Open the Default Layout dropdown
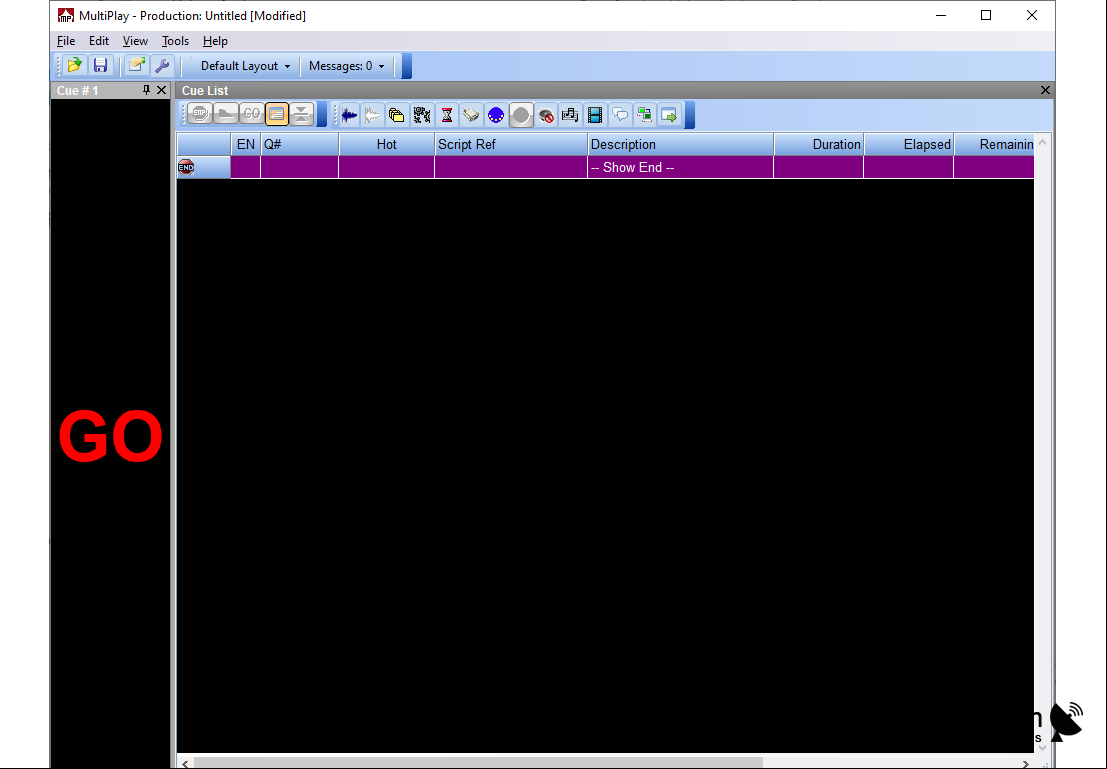This screenshot has width=1107, height=769. (245, 66)
